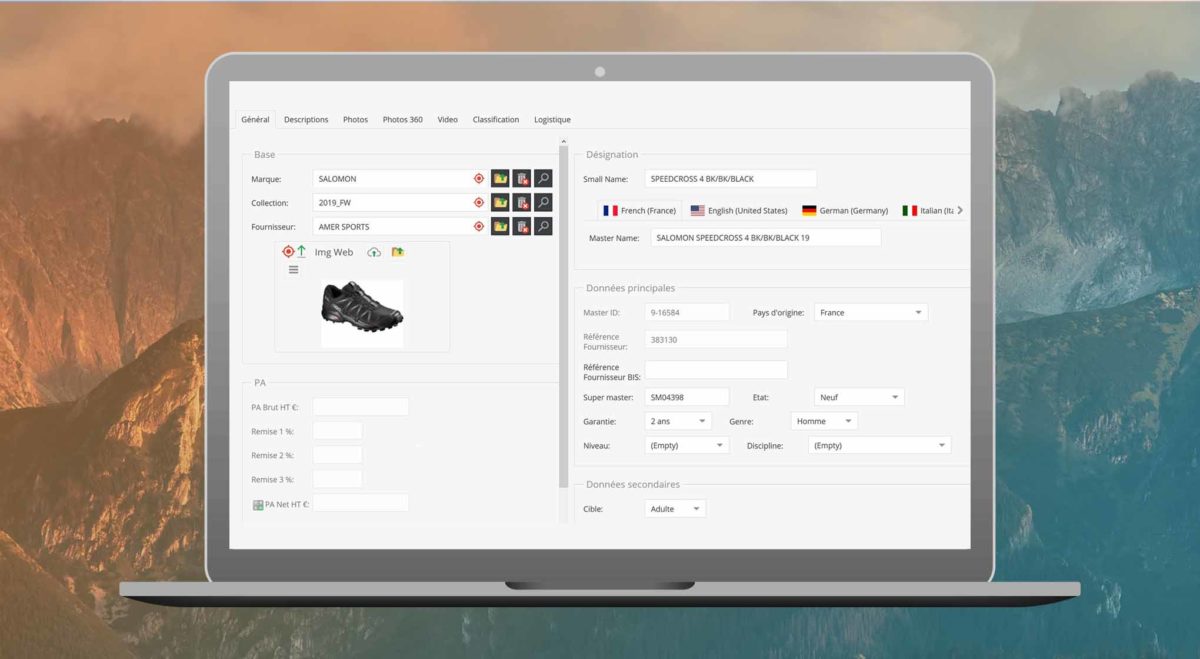Search suppliers with the Fournisseur magnifier icon
The width and height of the screenshot is (1200, 659).
click(543, 226)
